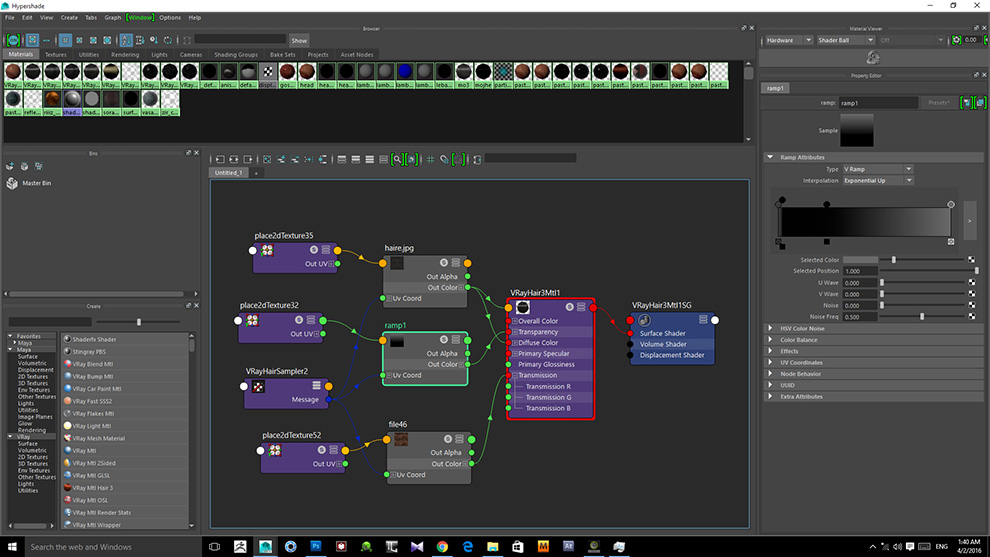Open the Interpolation dropdown showing Exponential Up

coord(877,181)
